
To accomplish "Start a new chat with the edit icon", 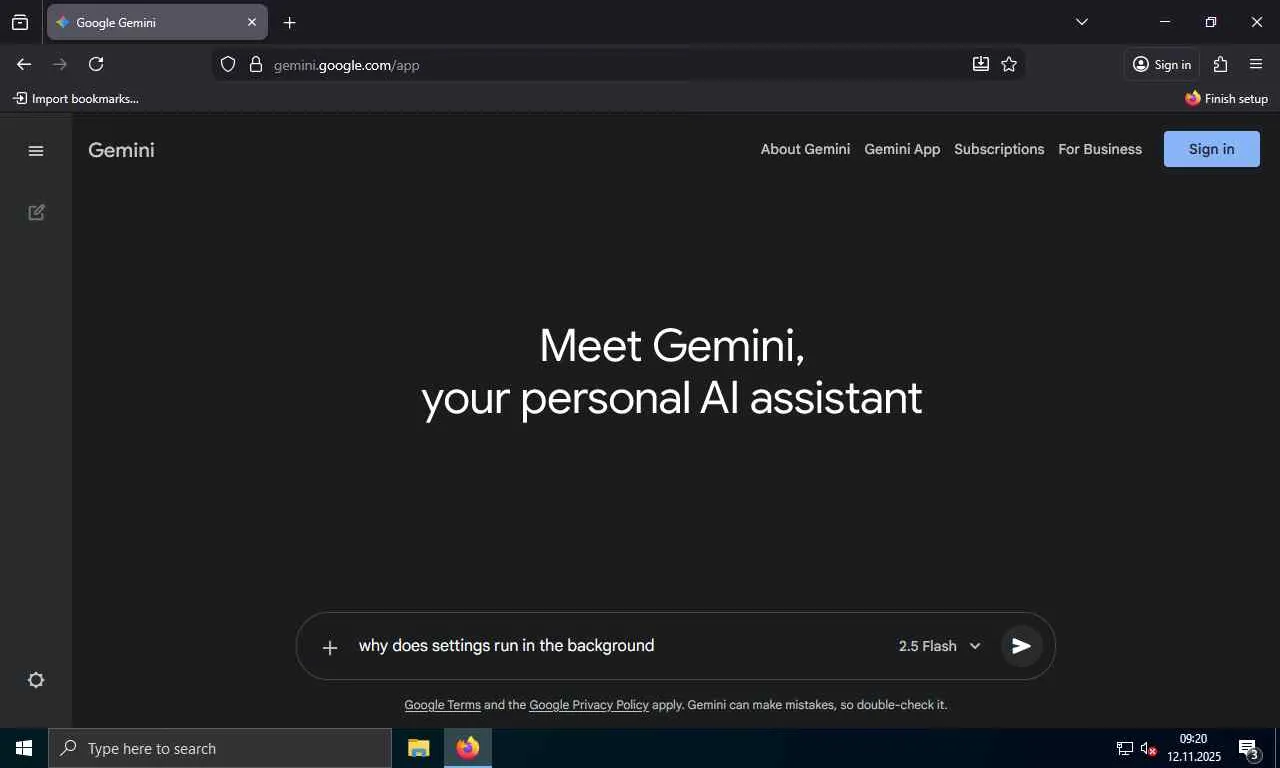I will [36, 212].
